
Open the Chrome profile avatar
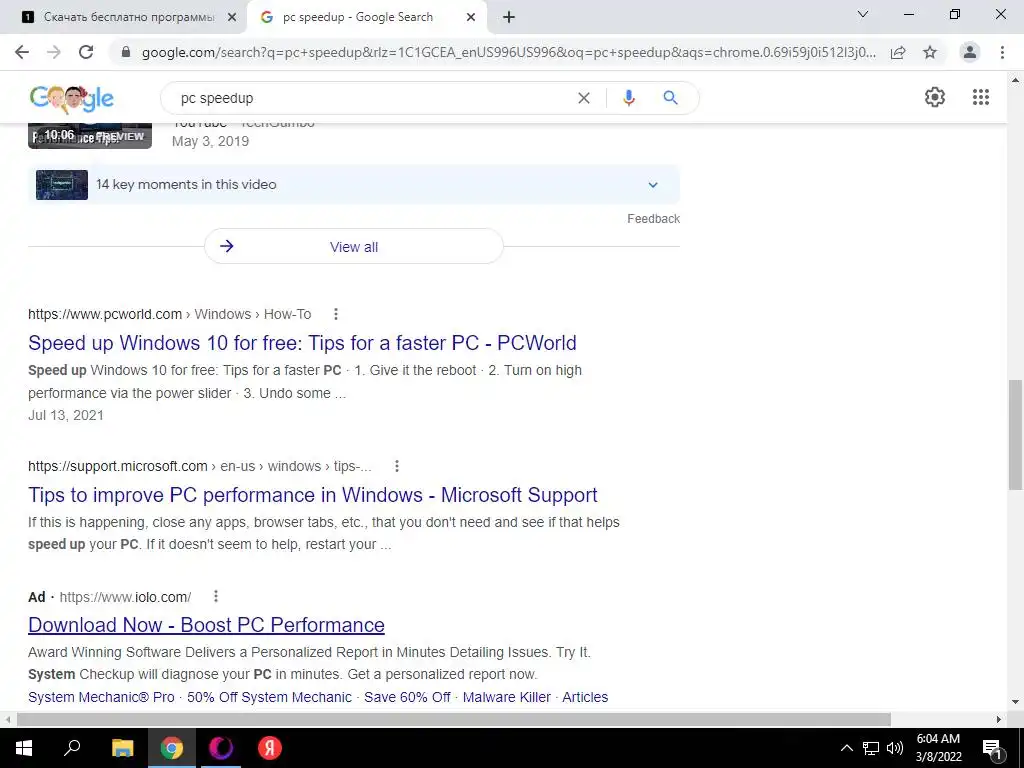[x=970, y=52]
